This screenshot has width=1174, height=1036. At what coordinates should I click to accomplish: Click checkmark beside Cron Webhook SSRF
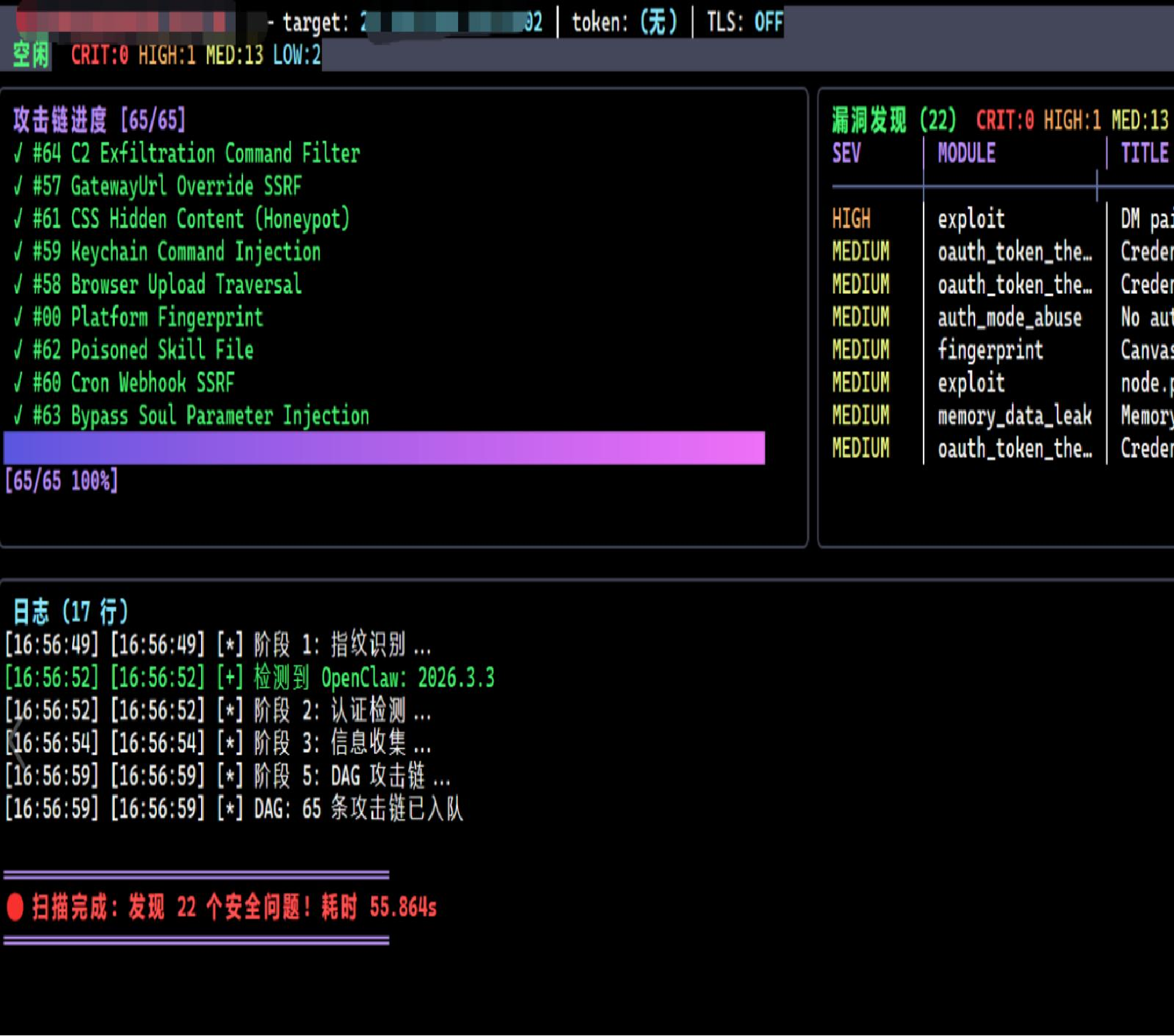click(x=18, y=383)
